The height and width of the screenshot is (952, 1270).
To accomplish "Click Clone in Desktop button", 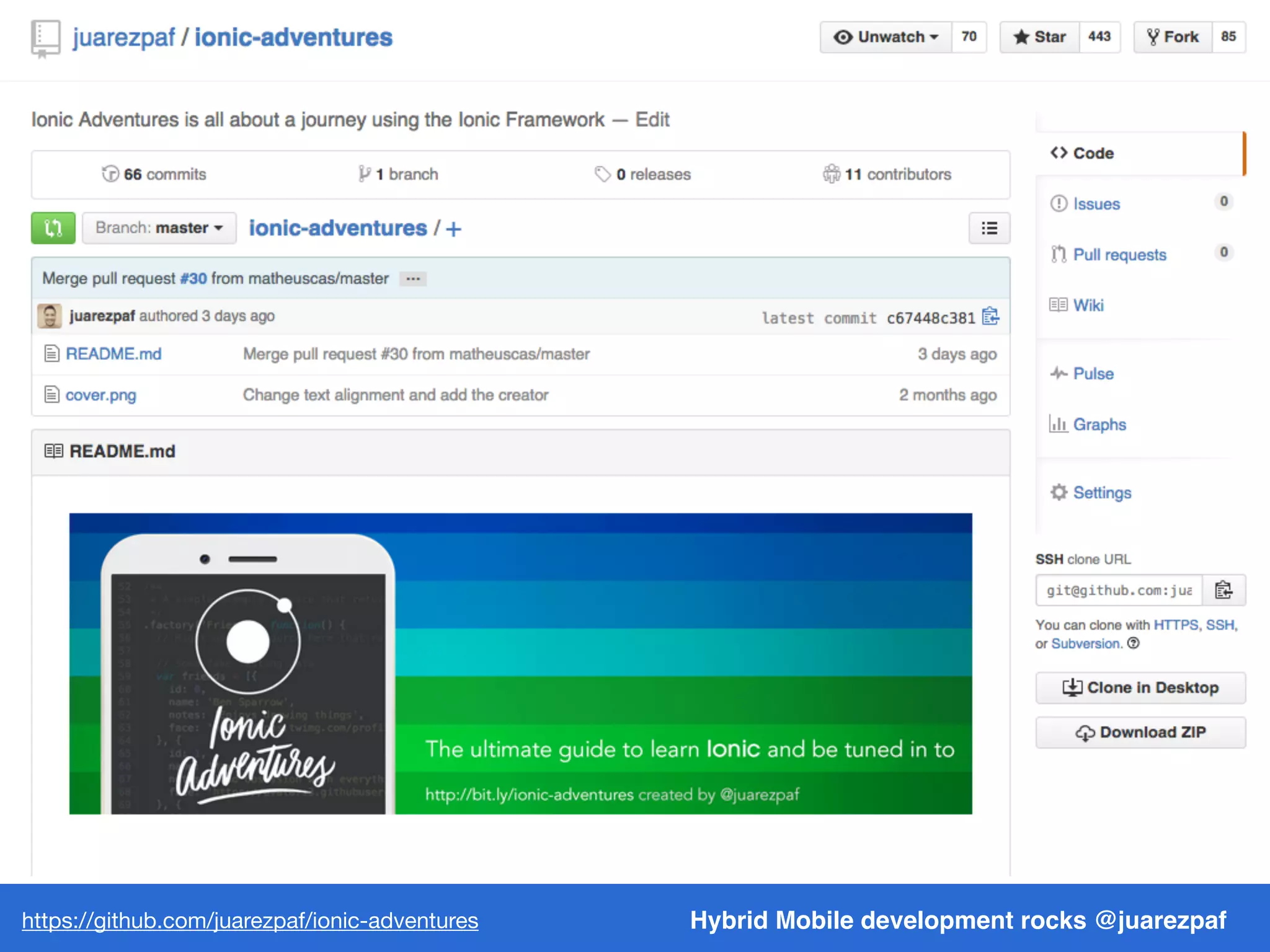I will [1140, 688].
